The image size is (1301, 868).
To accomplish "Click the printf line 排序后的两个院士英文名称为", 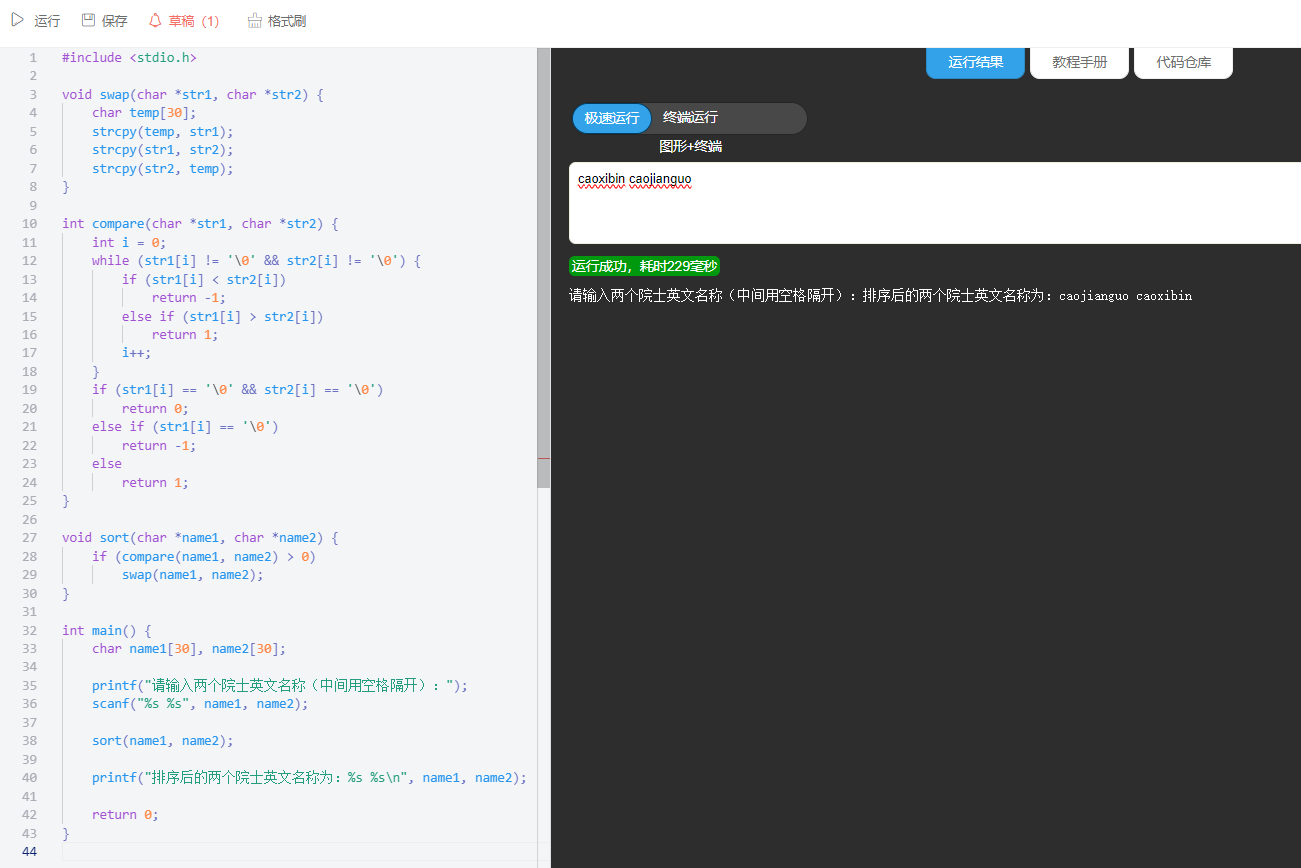I will pos(309,778).
